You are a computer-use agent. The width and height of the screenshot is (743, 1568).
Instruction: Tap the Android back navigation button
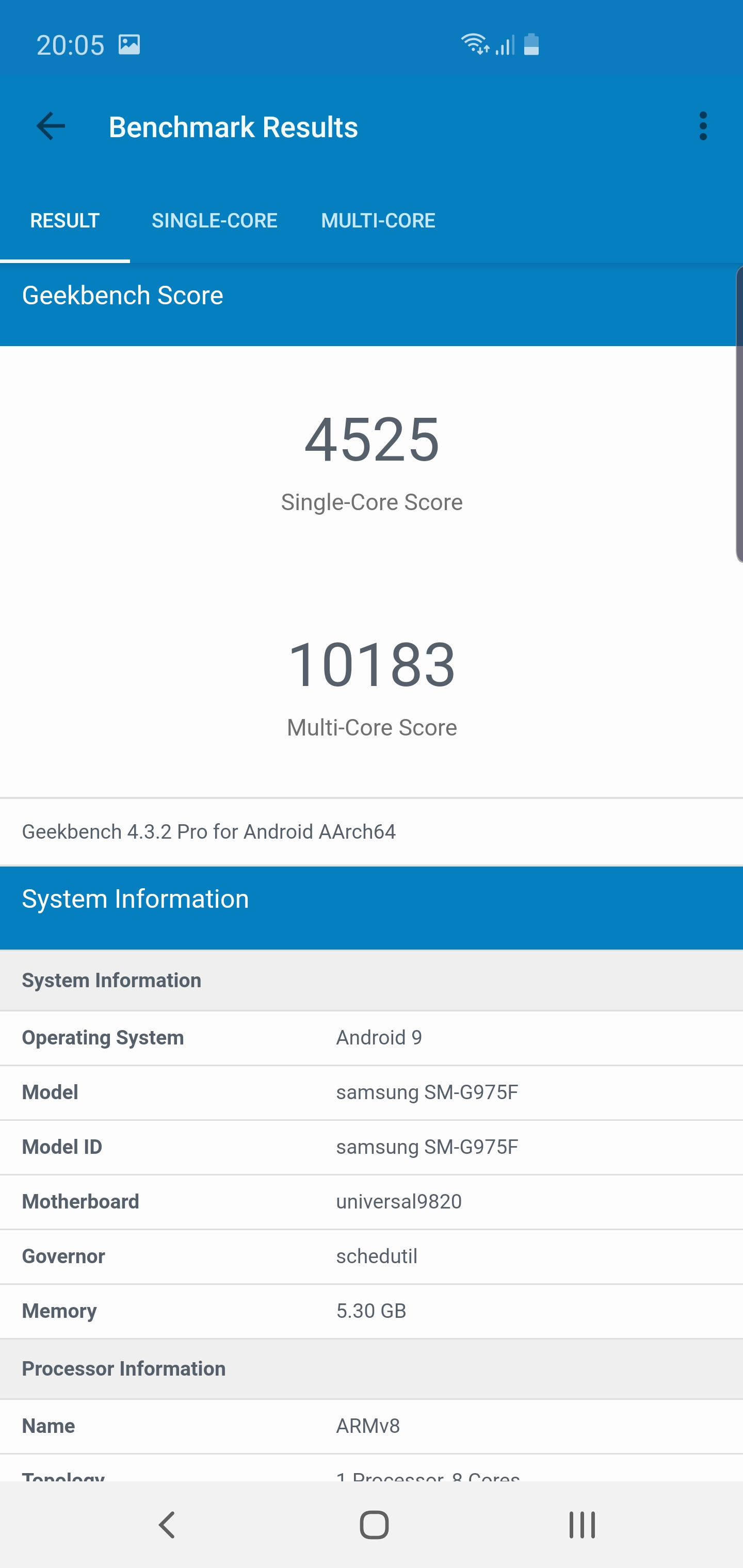pos(167,1525)
